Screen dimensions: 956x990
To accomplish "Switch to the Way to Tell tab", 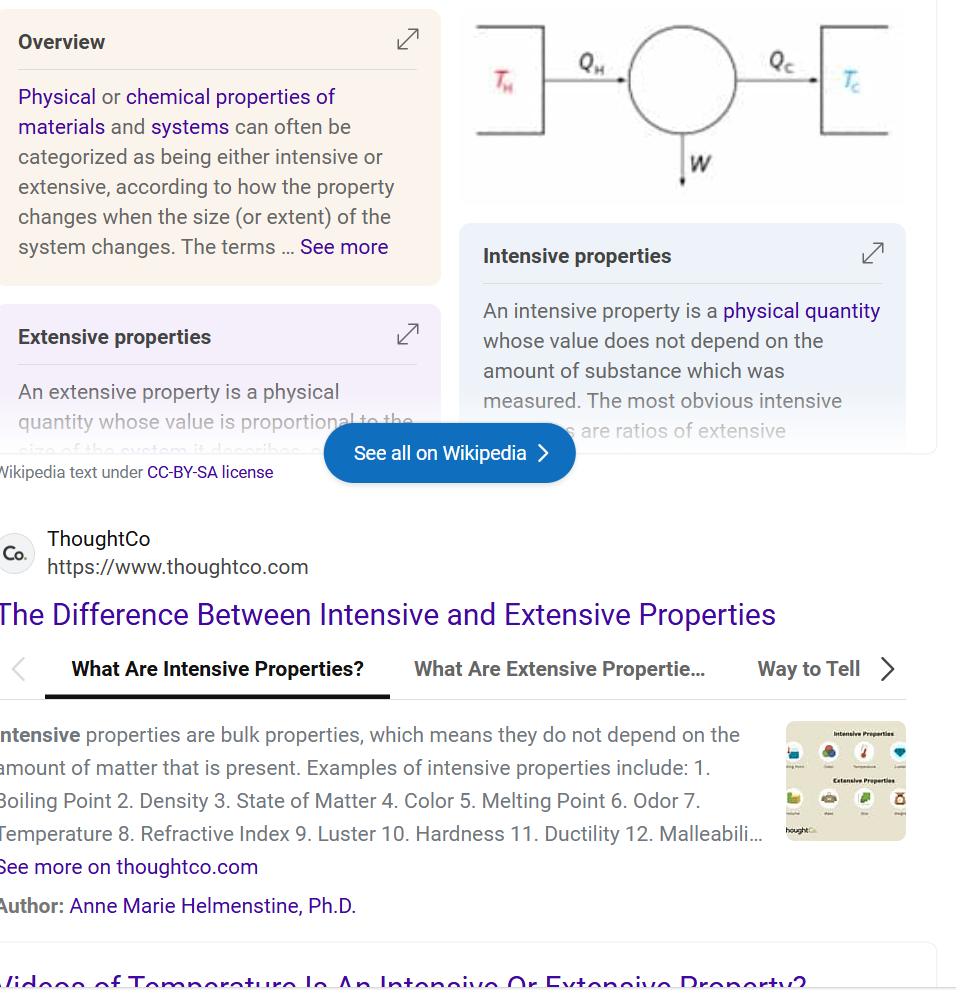I will click(808, 669).
